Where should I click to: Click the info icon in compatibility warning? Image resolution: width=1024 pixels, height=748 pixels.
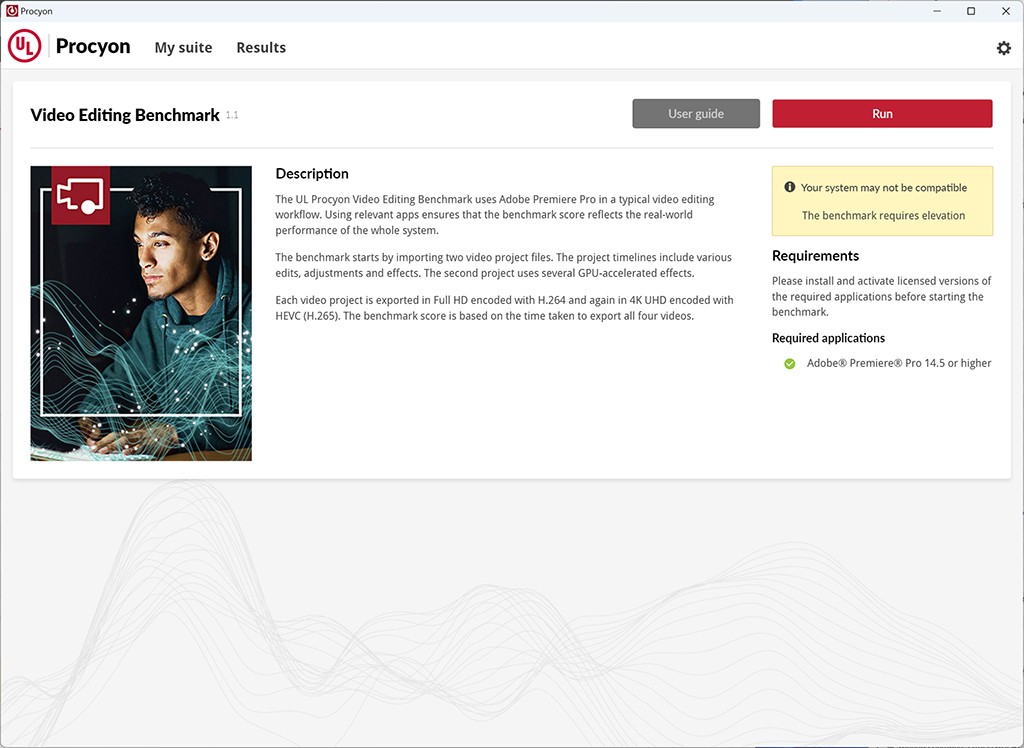point(790,187)
